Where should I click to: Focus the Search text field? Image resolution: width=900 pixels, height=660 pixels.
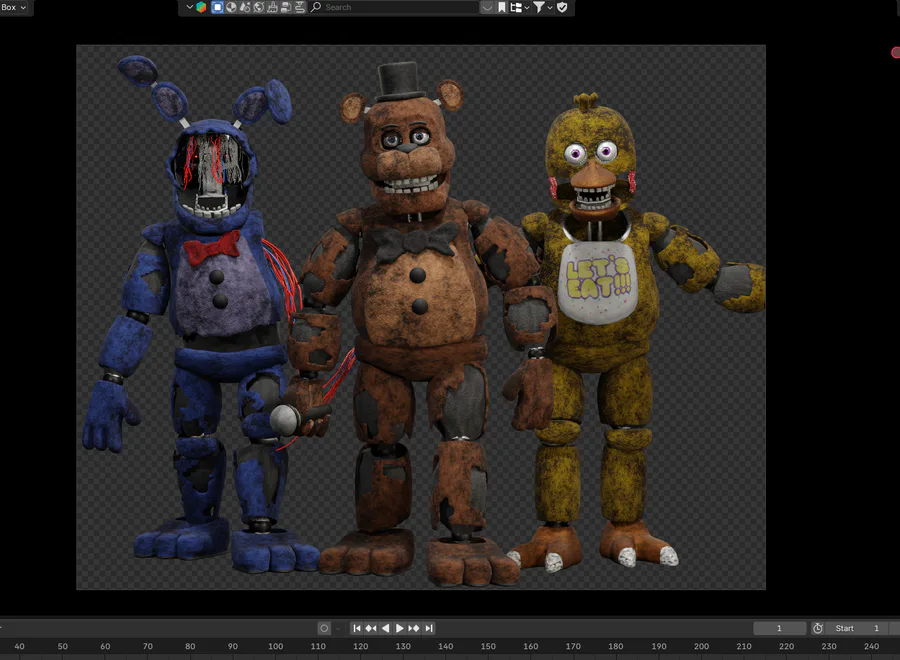(x=394, y=7)
